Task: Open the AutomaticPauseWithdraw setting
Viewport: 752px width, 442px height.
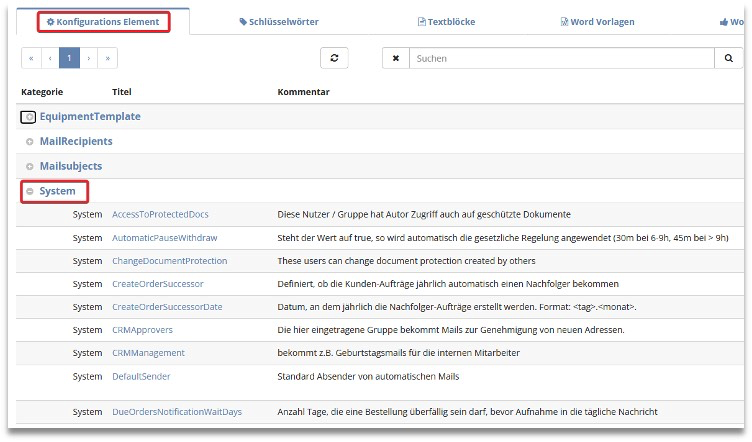Action: [x=164, y=238]
